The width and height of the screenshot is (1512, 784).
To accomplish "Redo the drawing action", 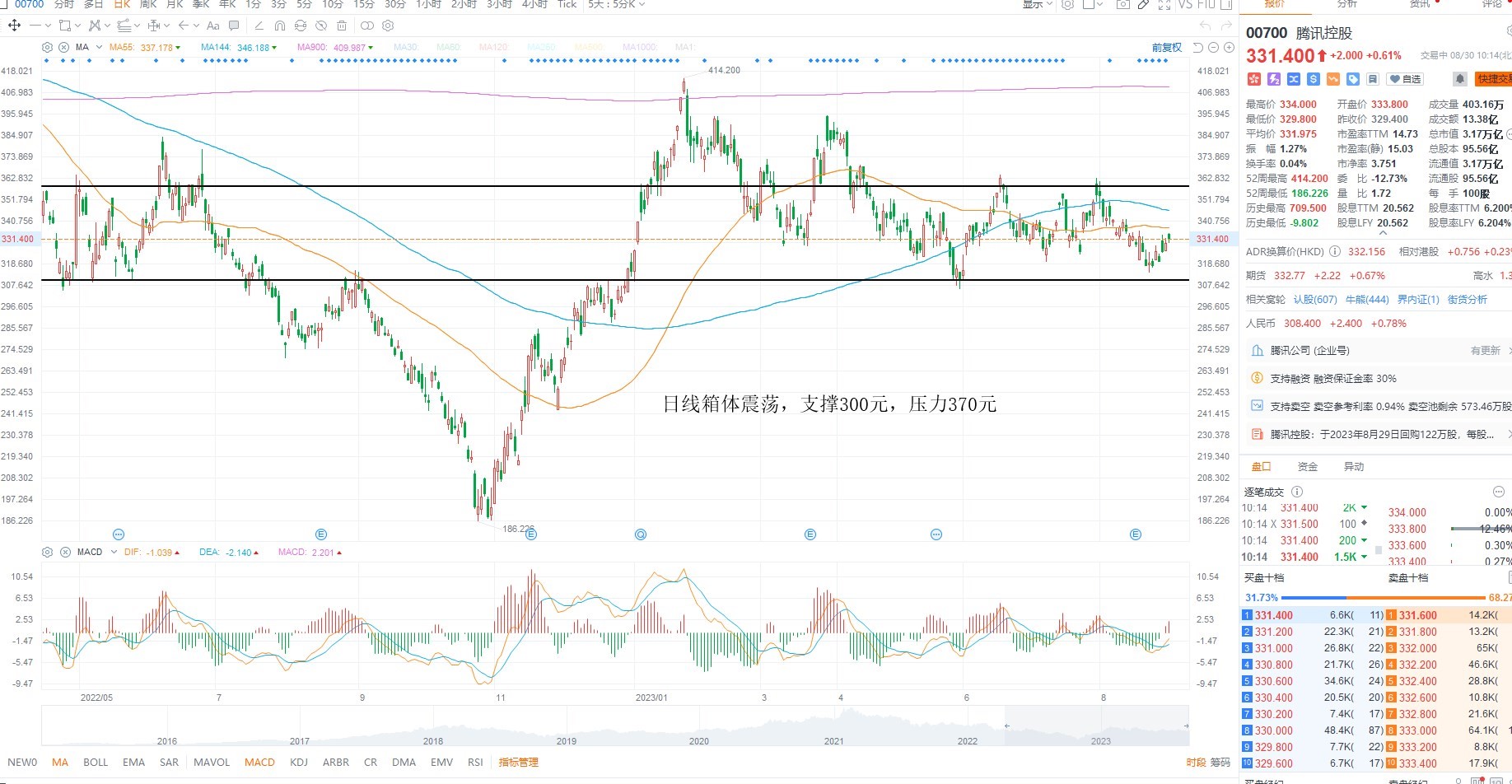I will [x=1227, y=26].
